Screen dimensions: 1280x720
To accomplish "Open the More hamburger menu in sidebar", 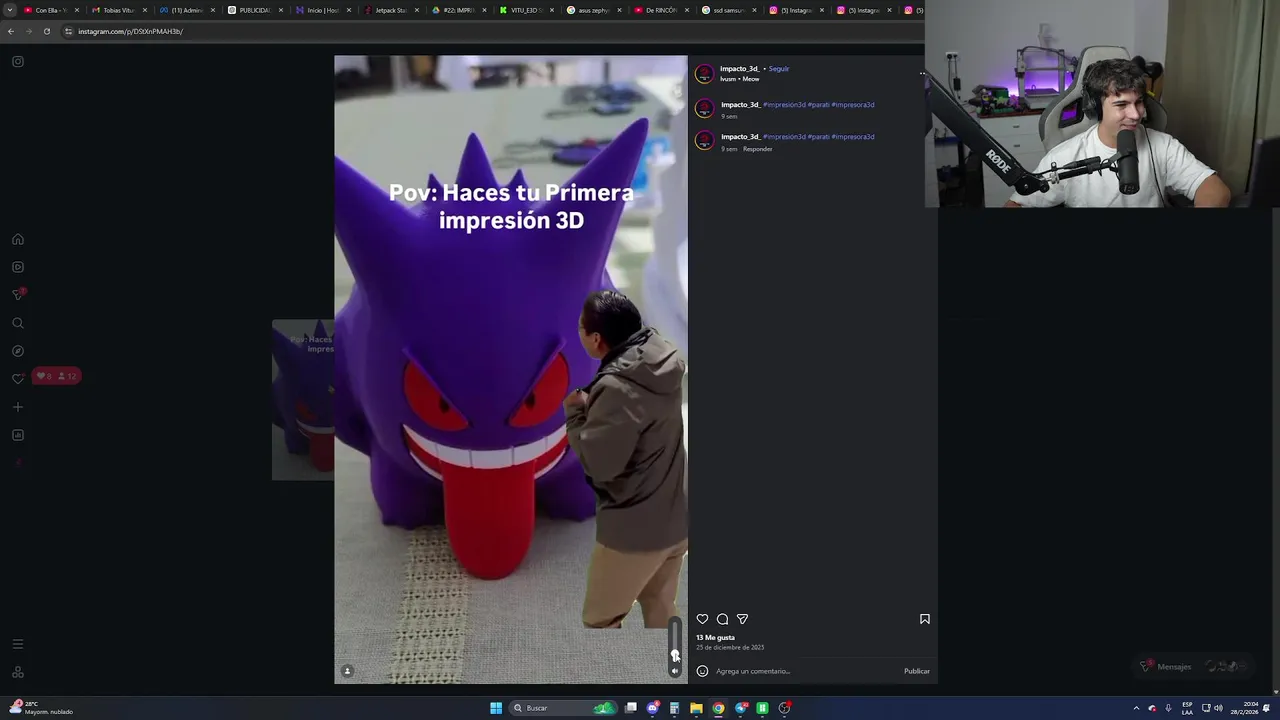I will tap(17, 644).
